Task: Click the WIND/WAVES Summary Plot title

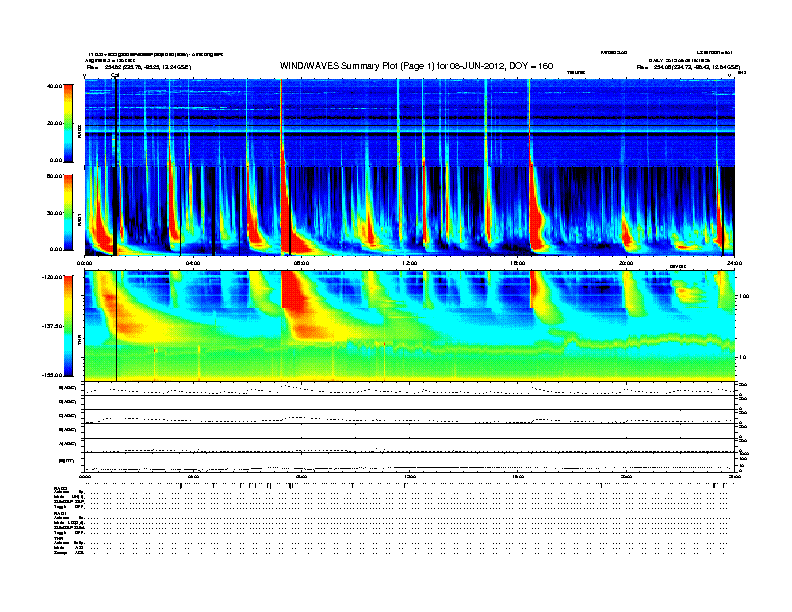Action: 416,66
